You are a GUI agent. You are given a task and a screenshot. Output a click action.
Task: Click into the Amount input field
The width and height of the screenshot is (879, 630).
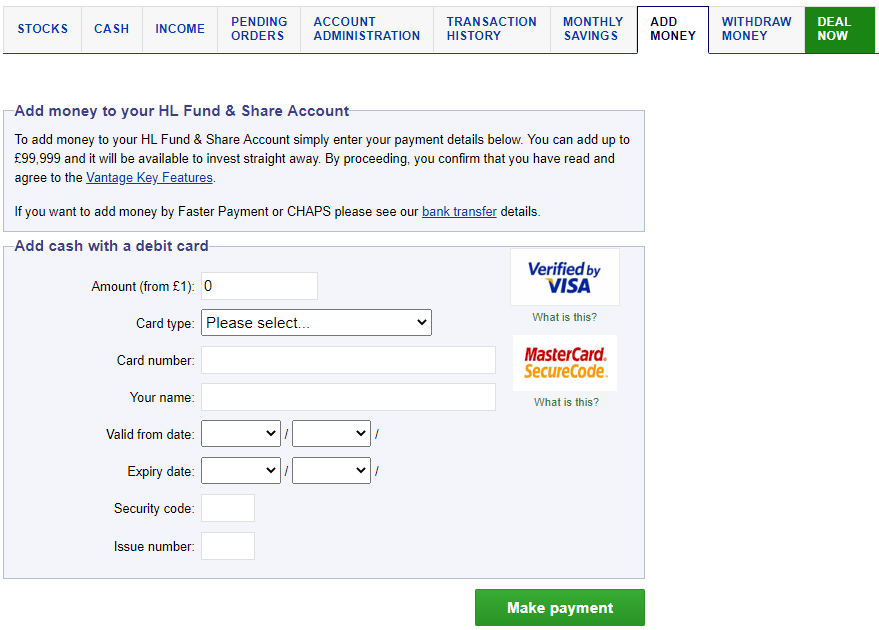[259, 286]
